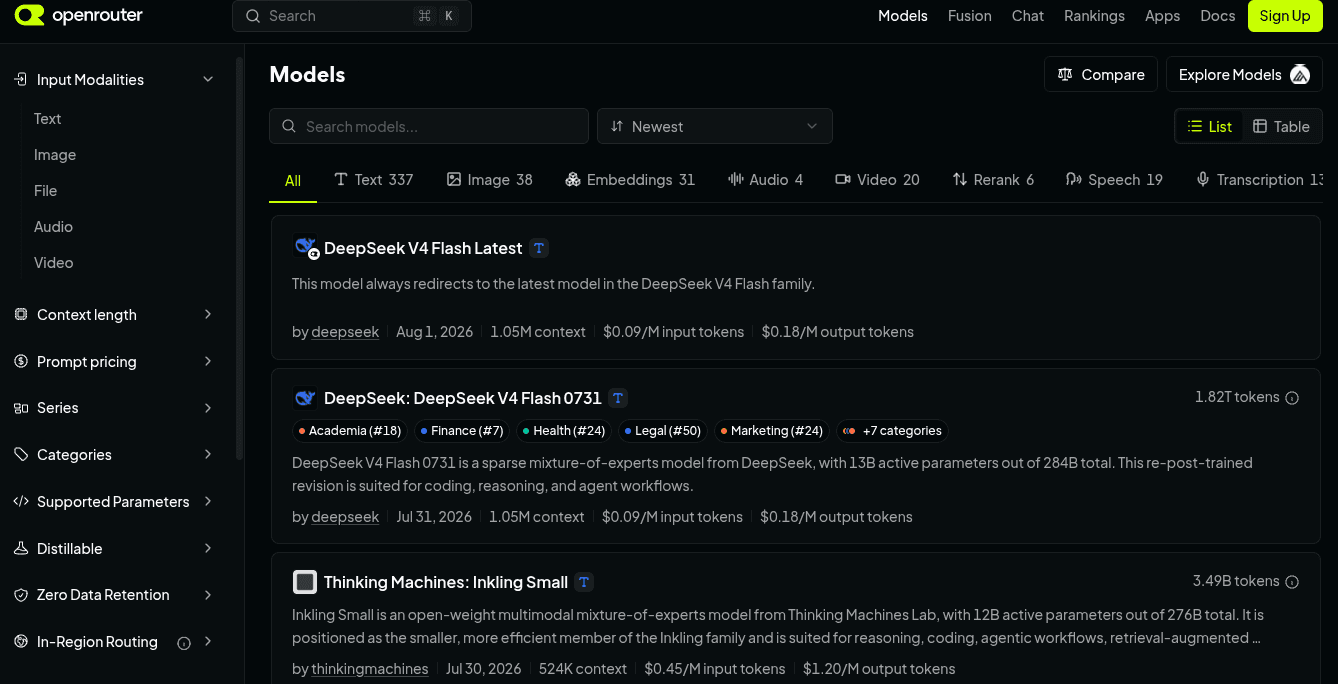Switch to Table view
The width and height of the screenshot is (1338, 684).
point(1281,126)
